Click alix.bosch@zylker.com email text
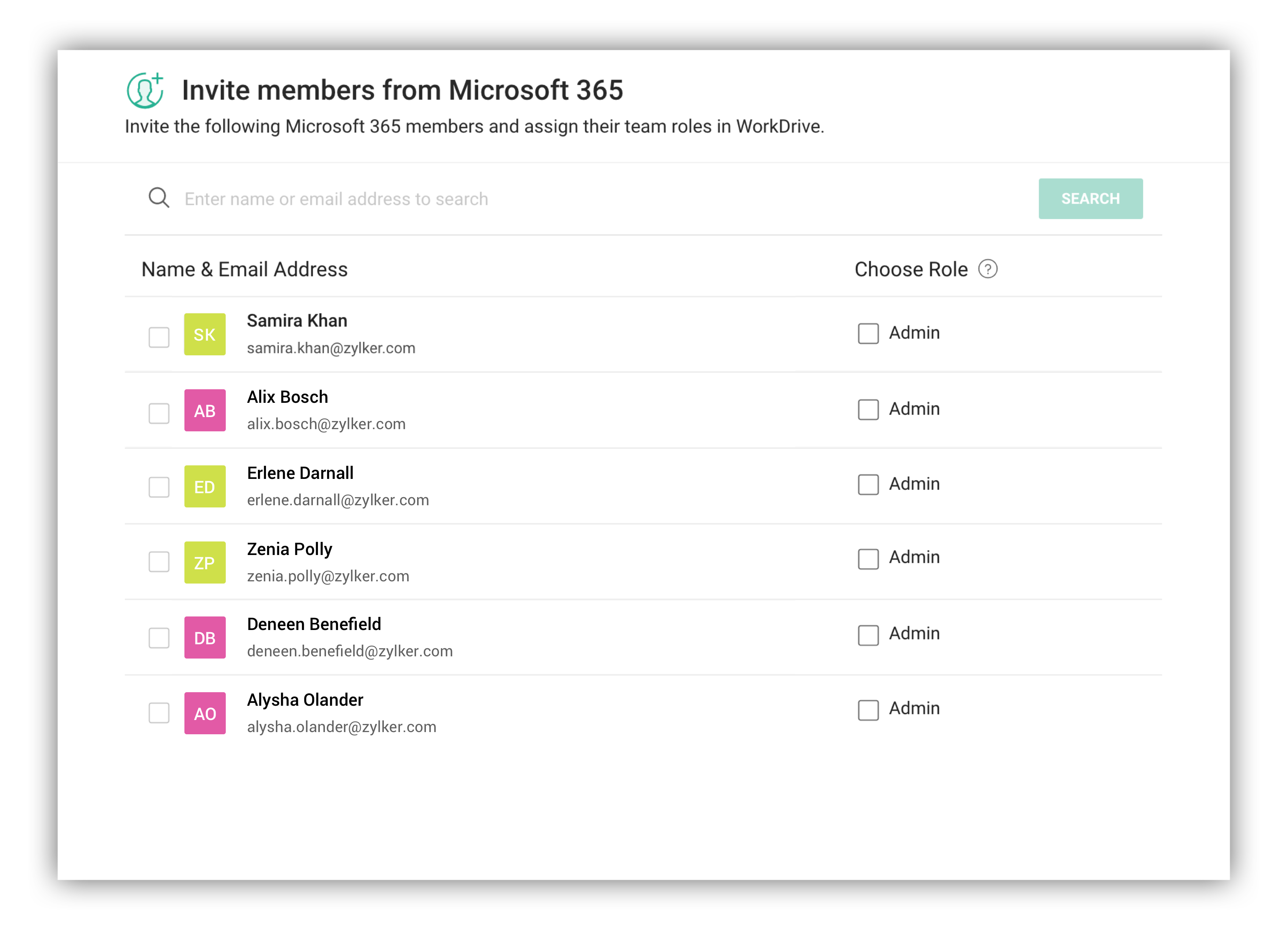This screenshot has width=1288, height=930. click(x=326, y=424)
